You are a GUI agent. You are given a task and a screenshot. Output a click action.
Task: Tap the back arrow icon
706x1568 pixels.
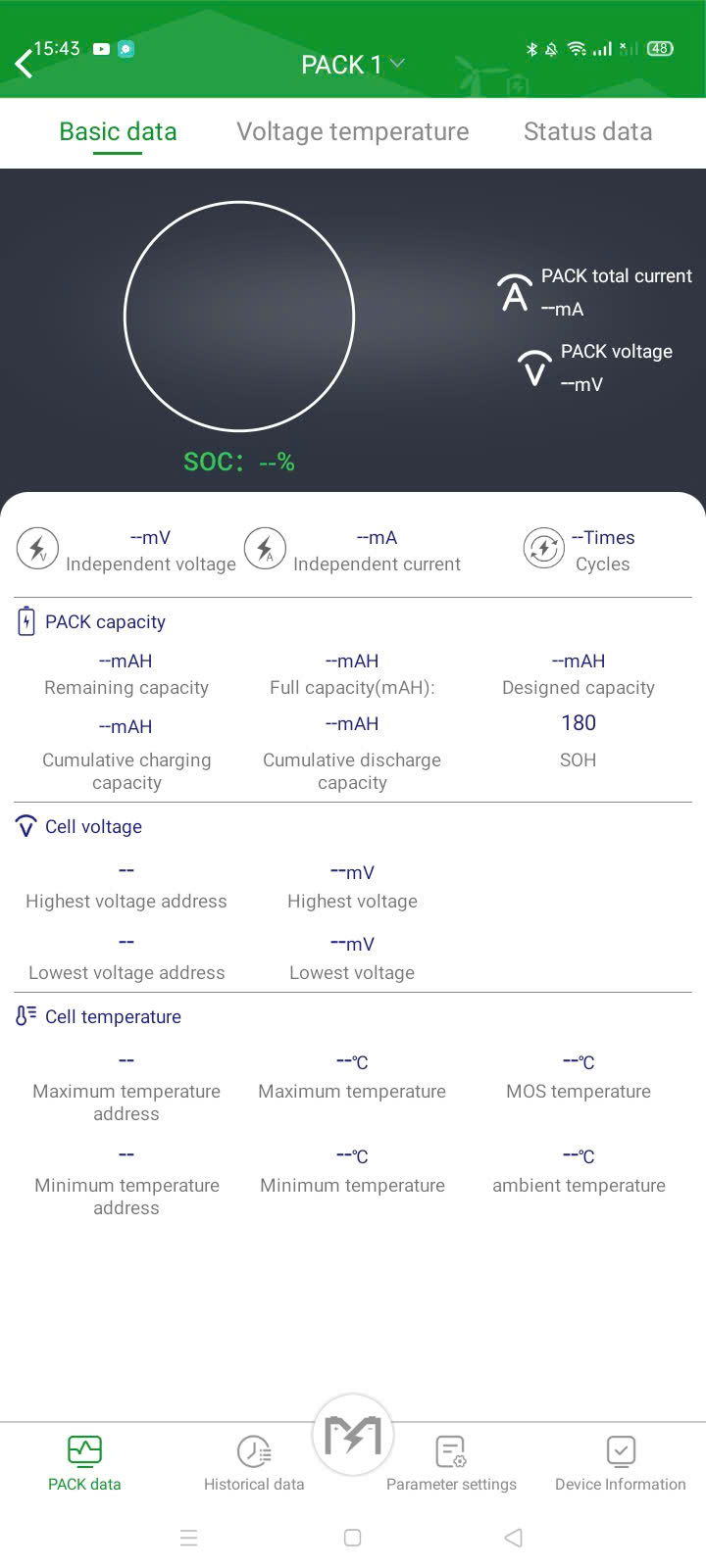click(x=25, y=65)
